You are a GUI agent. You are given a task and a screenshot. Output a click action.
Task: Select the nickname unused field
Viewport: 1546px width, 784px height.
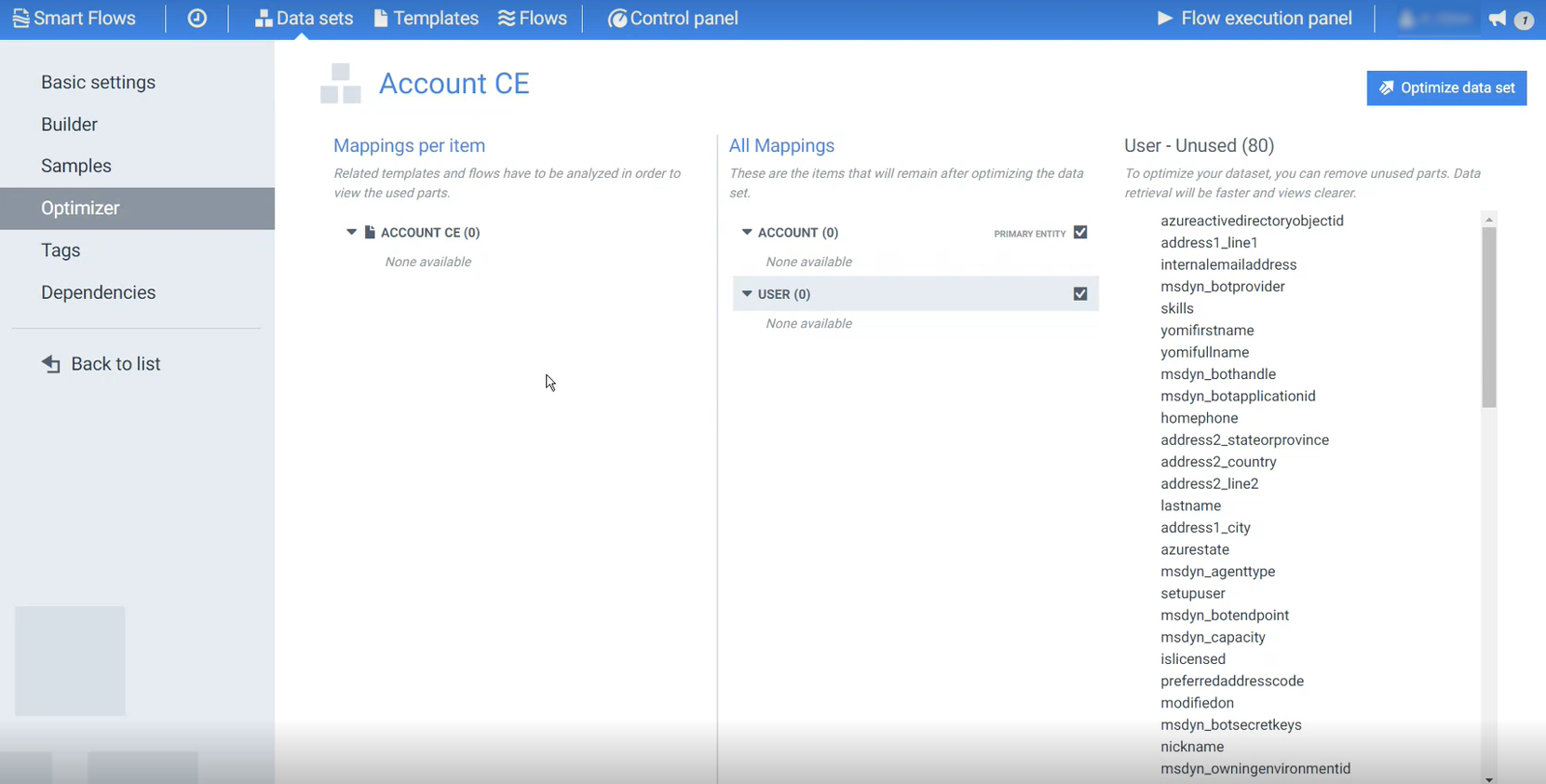[x=1192, y=747]
